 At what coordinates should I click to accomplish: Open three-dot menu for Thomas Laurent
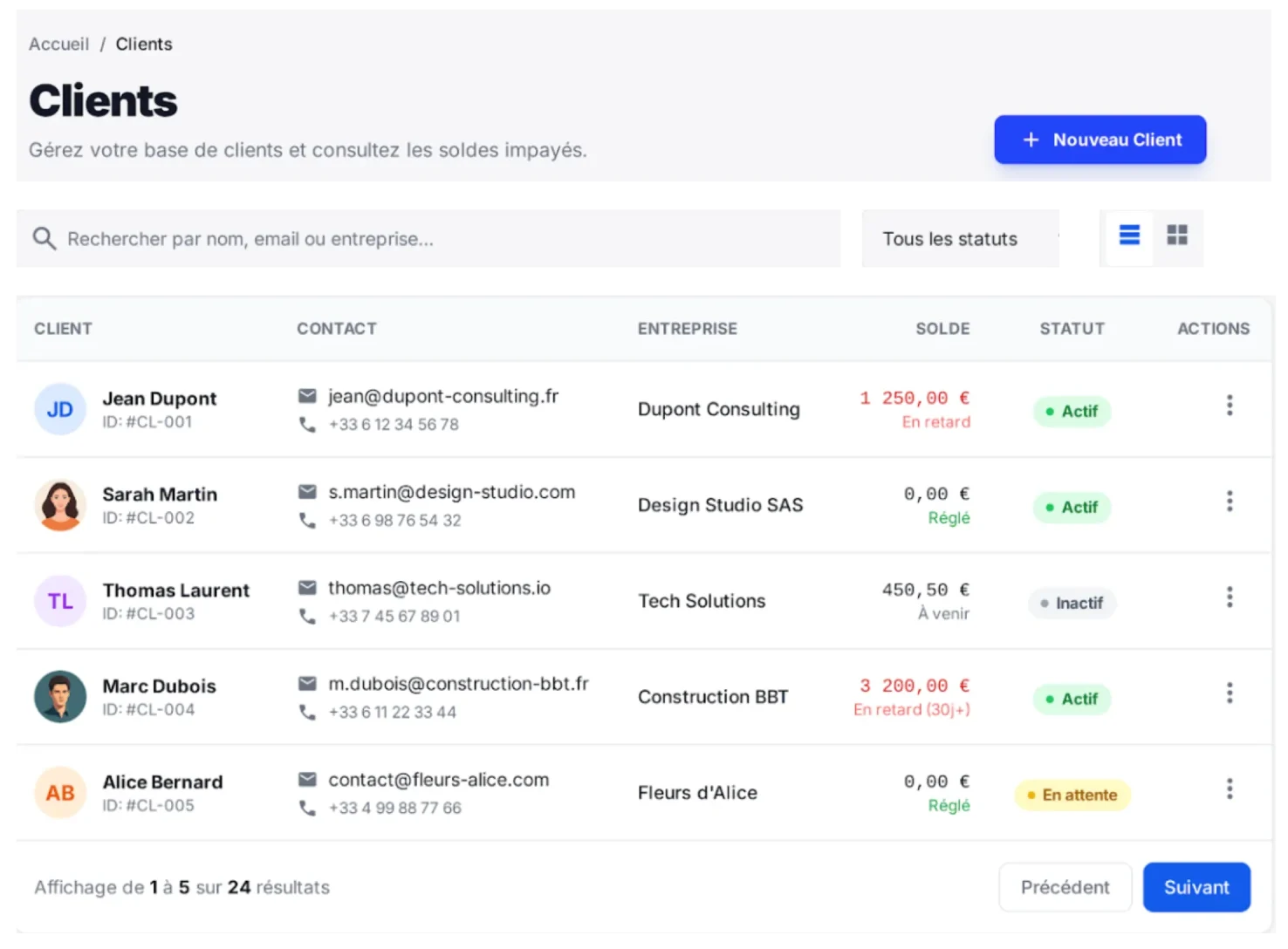pyautogui.click(x=1230, y=597)
